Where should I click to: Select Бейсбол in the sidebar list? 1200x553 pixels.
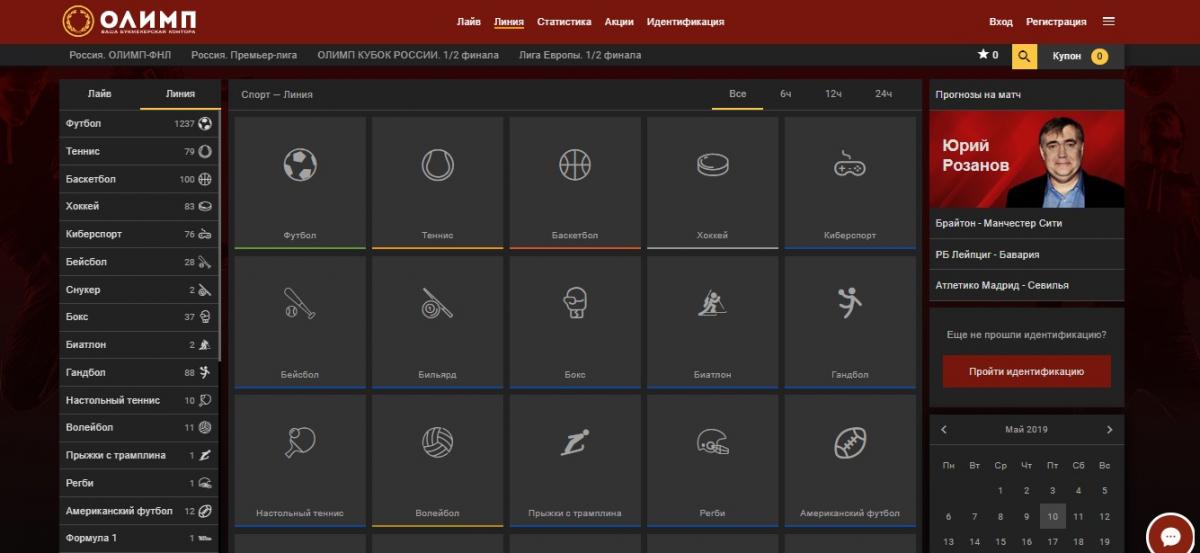(x=138, y=262)
